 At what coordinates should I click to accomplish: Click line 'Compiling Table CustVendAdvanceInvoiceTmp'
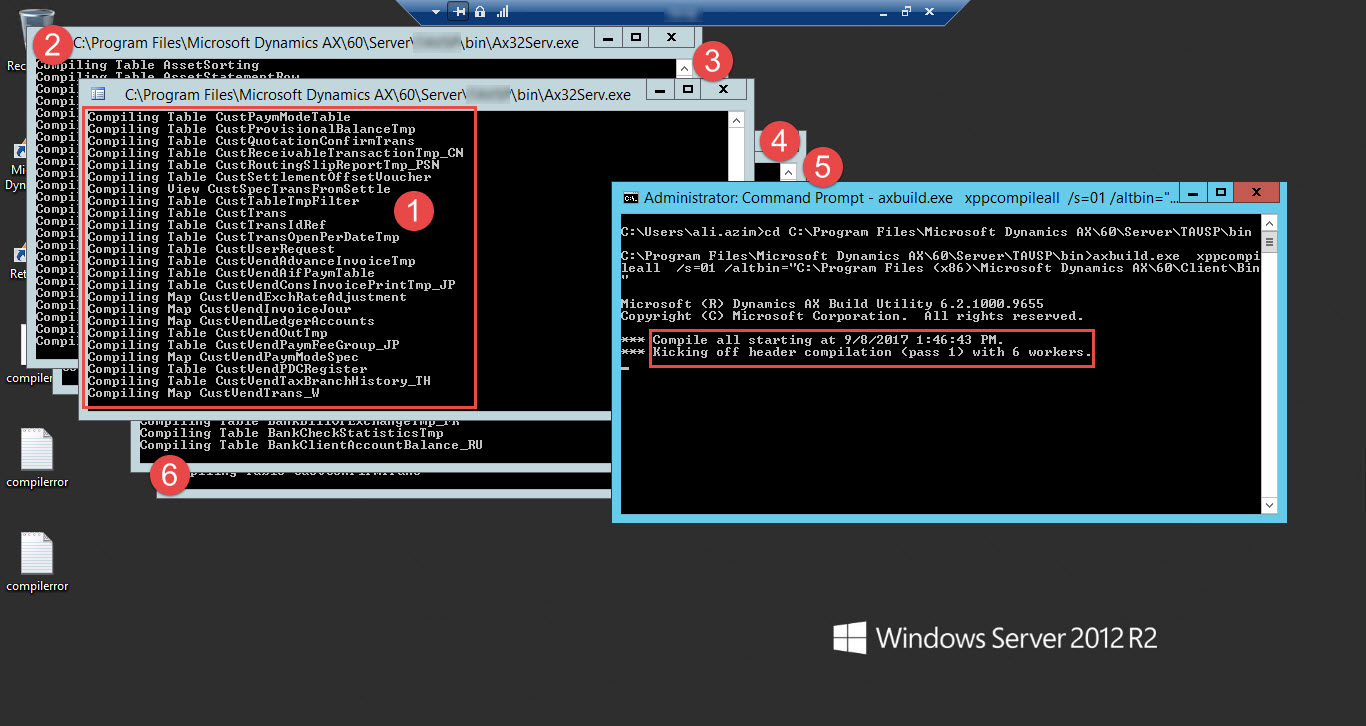click(251, 261)
